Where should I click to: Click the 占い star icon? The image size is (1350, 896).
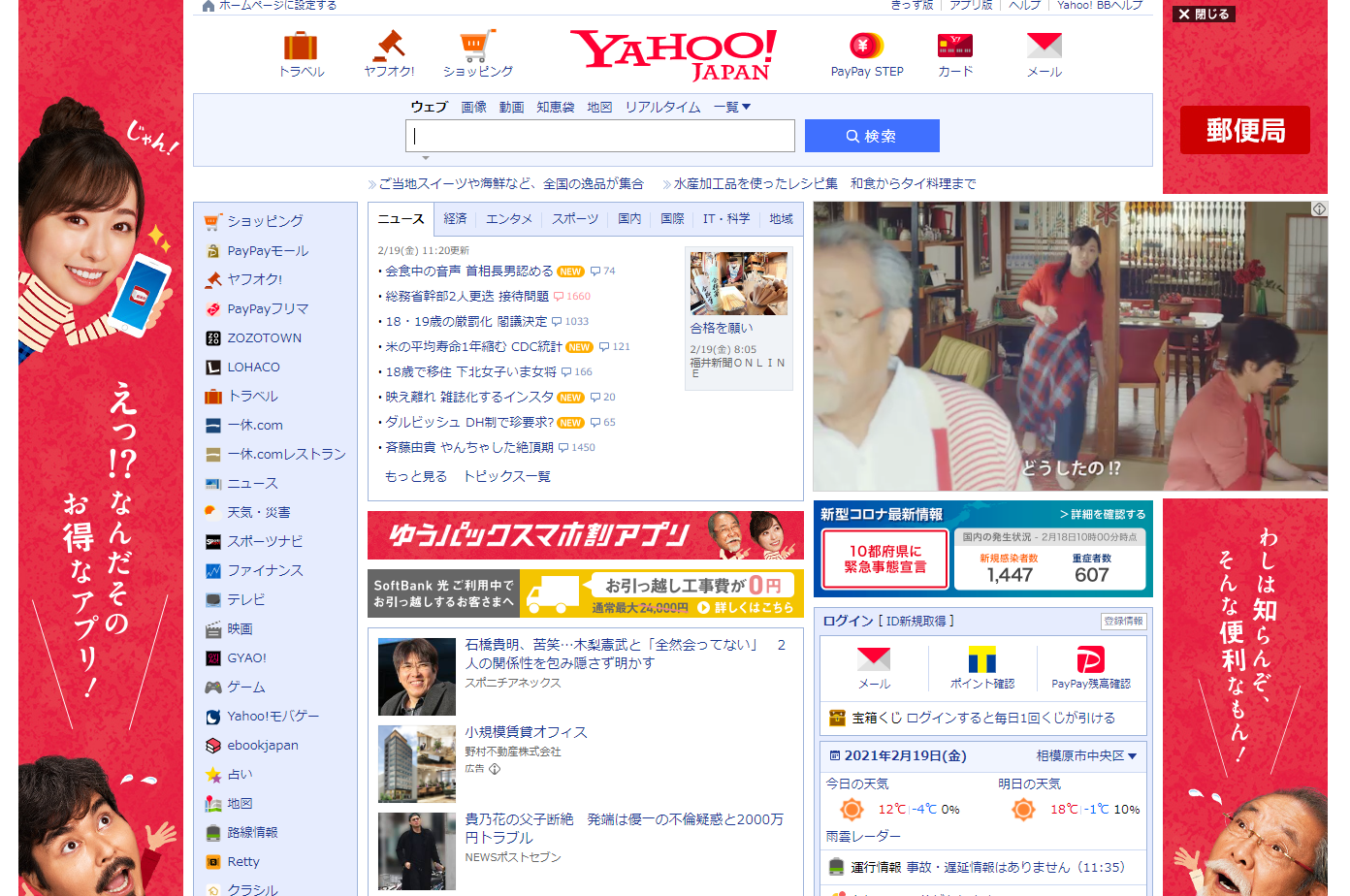213,775
